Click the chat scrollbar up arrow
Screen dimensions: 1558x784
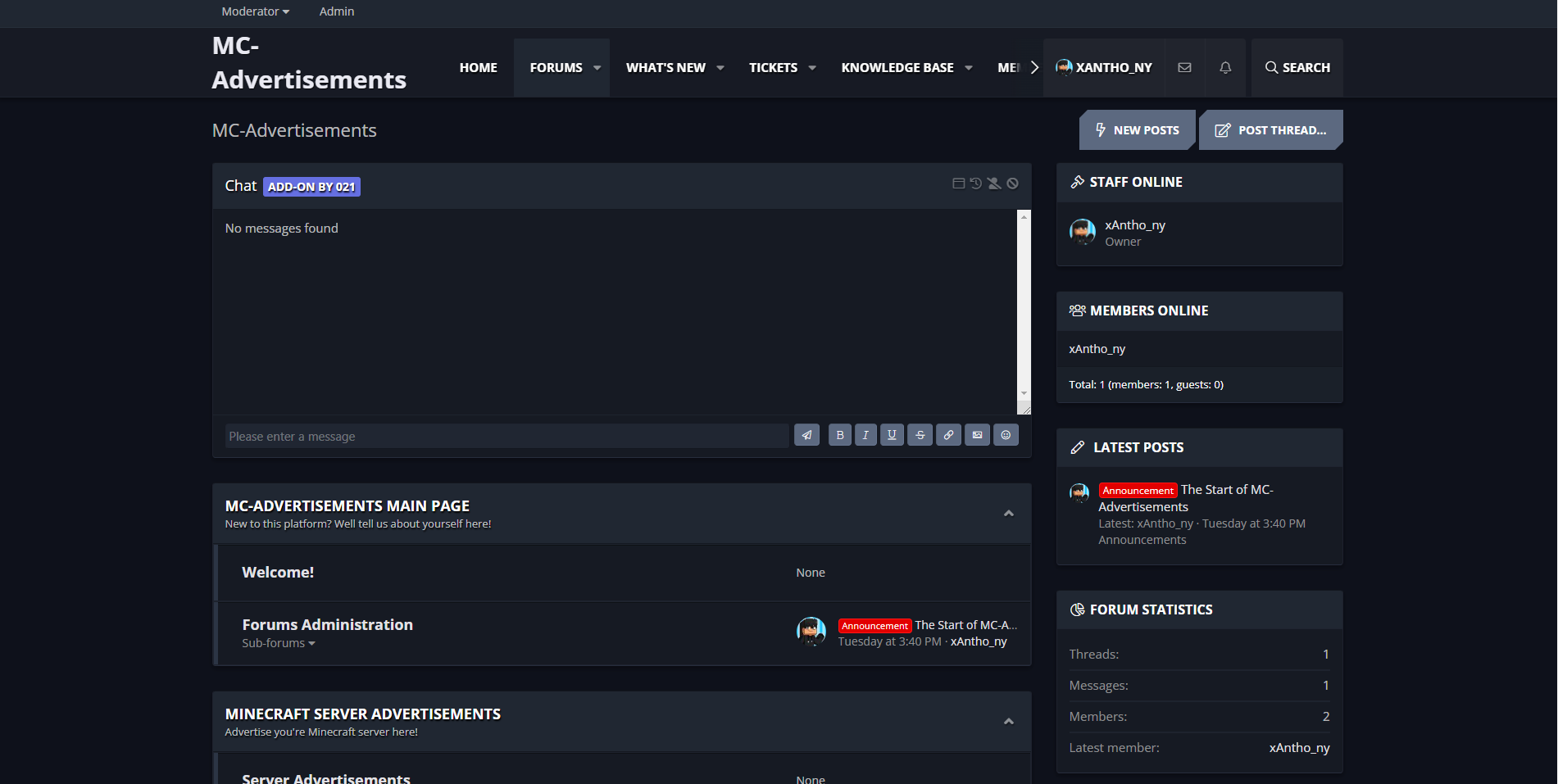pyautogui.click(x=1024, y=216)
